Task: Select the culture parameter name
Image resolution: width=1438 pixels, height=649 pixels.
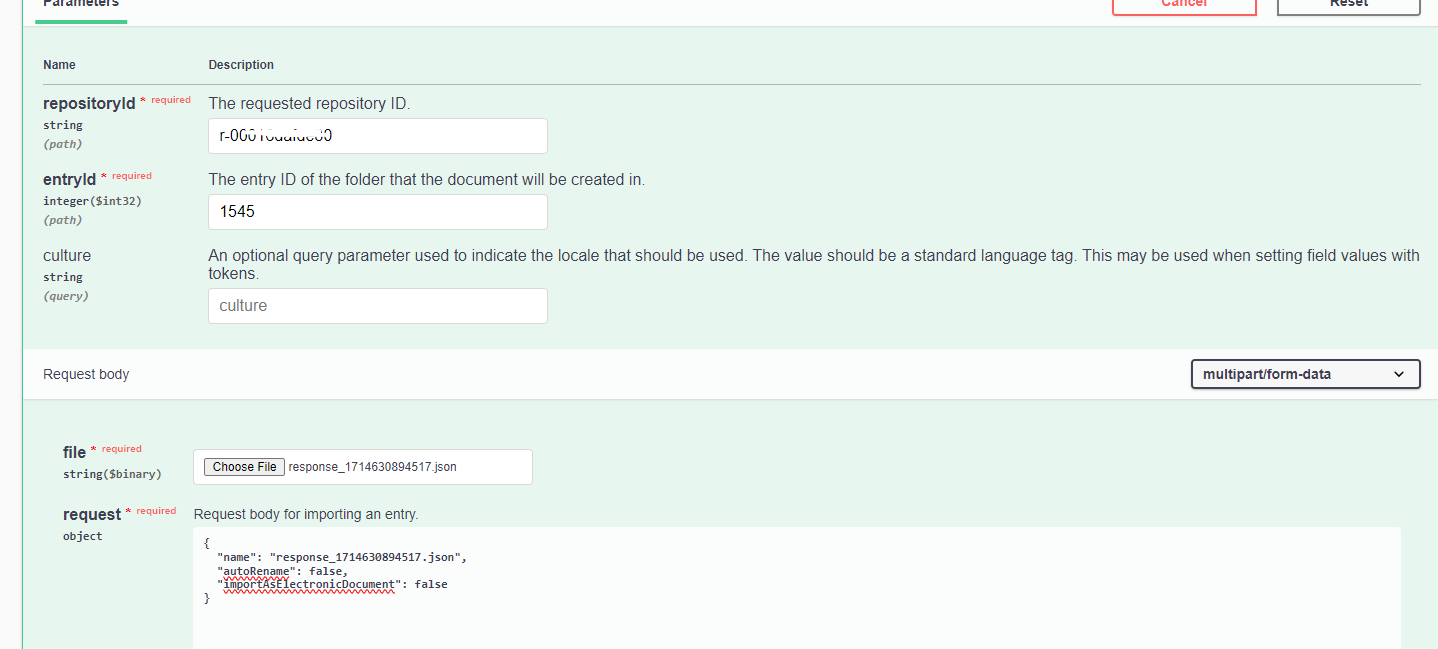Action: [x=67, y=256]
